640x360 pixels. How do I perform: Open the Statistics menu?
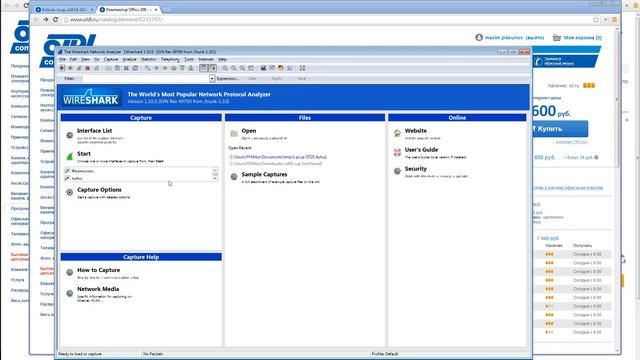[x=149, y=60]
